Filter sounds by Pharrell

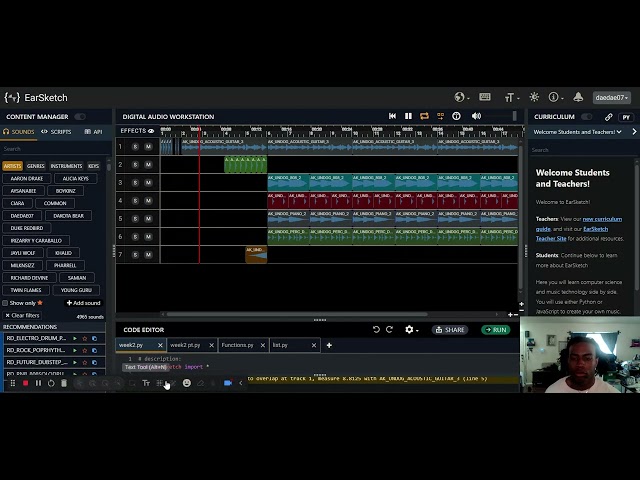65,265
